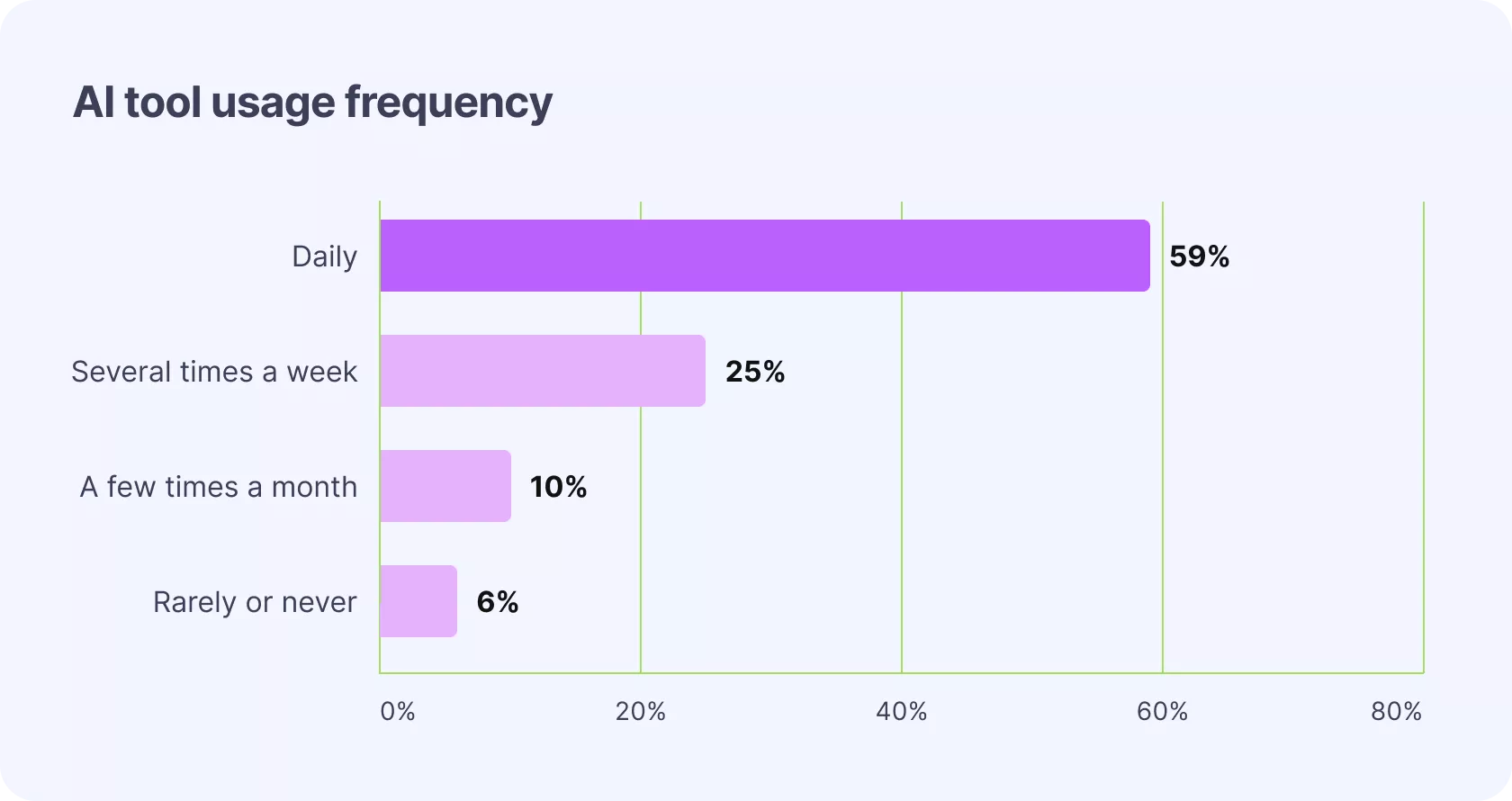Viewport: 1512px width, 801px height.
Task: Select the 25% value label
Action: click(755, 372)
